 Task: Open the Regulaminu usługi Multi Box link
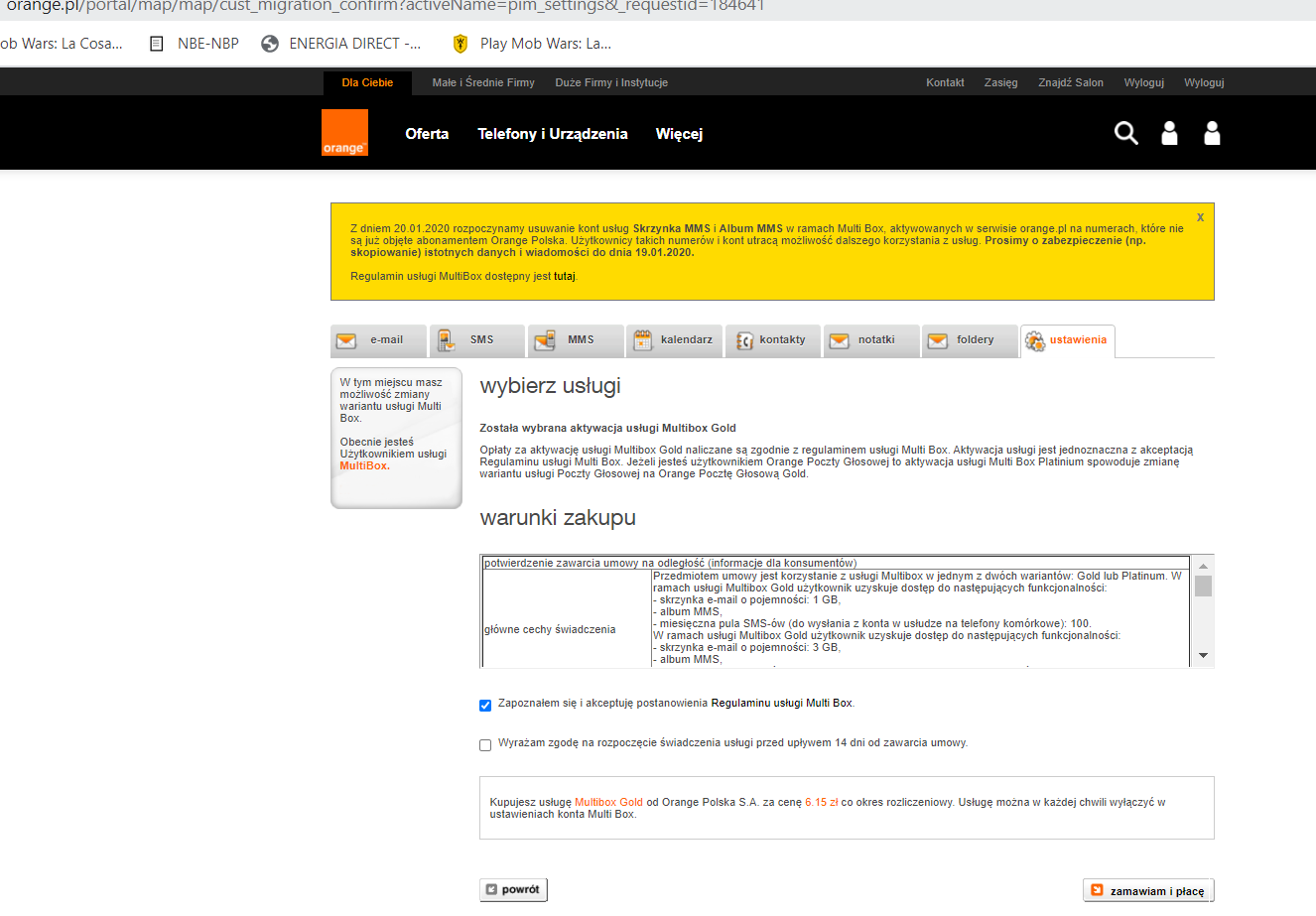tap(781, 703)
